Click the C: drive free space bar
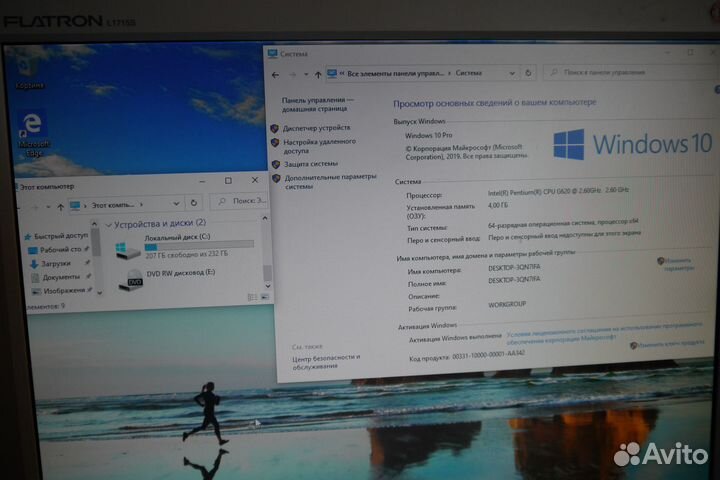This screenshot has width=720, height=480. 198,246
